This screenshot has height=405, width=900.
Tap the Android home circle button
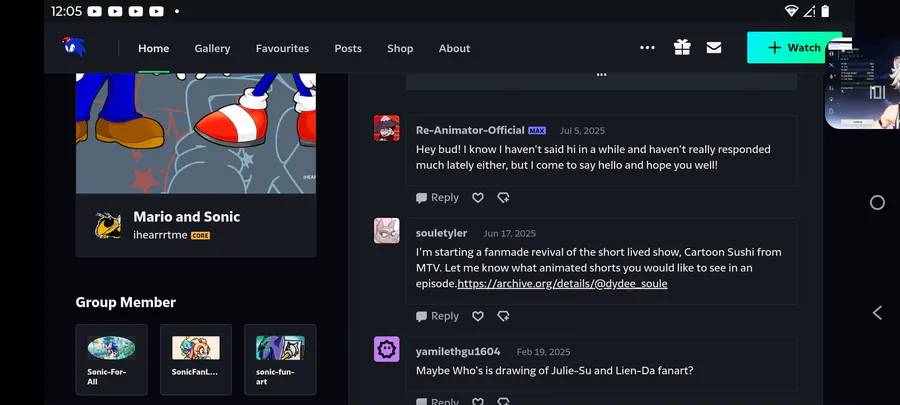click(x=877, y=202)
